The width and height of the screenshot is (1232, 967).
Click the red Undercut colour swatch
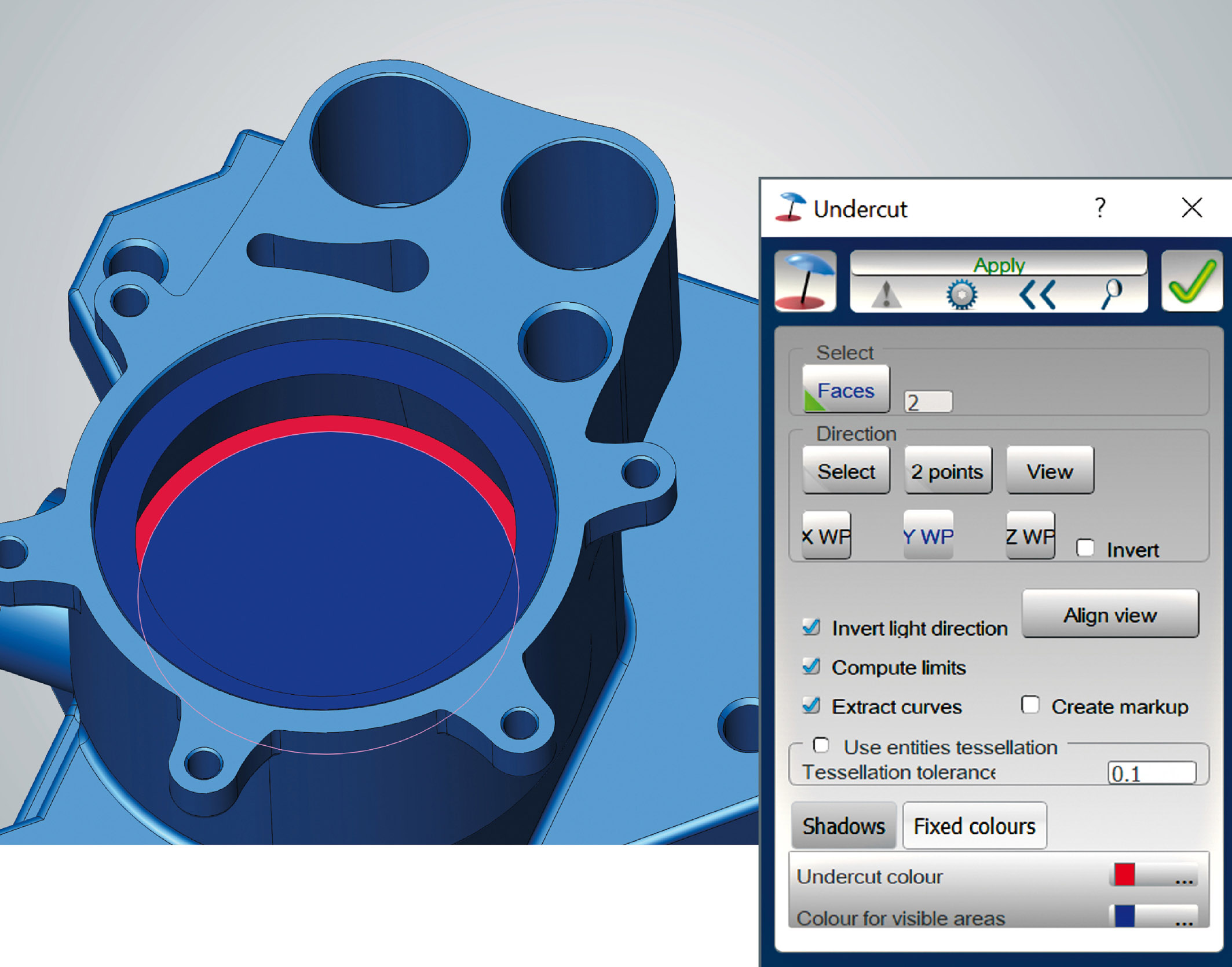(x=1124, y=875)
